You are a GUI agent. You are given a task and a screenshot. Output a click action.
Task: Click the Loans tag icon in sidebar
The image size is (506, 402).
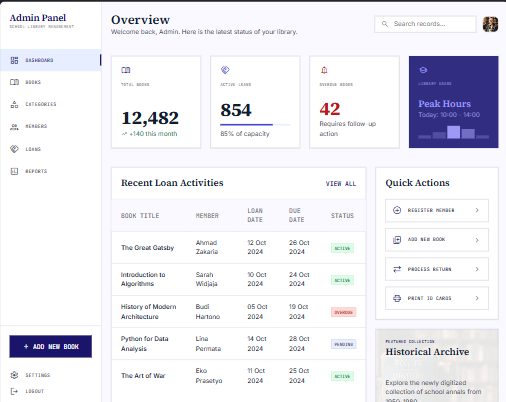(14, 149)
